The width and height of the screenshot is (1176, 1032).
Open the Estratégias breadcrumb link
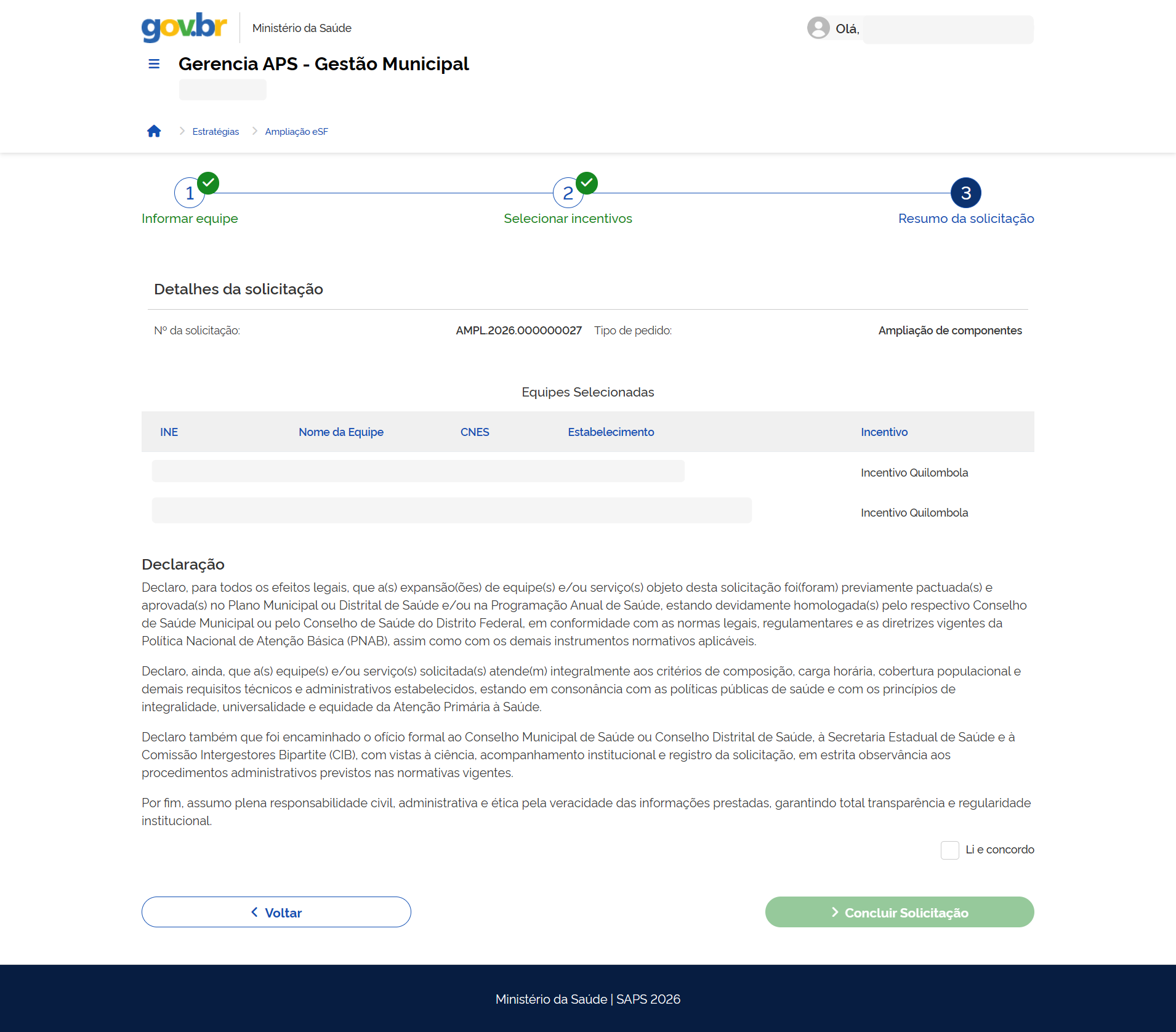215,132
